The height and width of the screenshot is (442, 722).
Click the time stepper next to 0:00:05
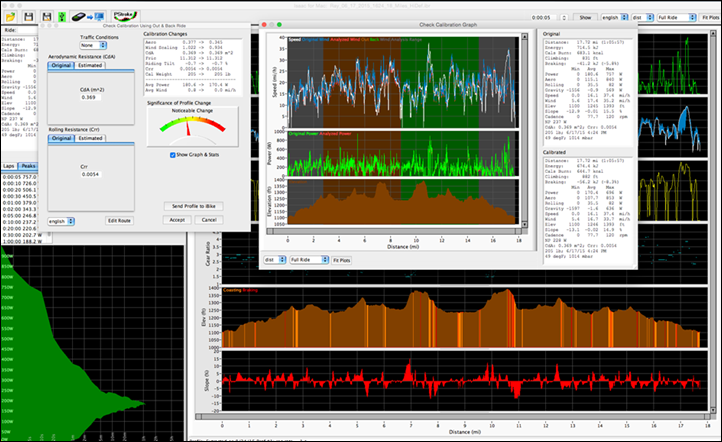pos(564,17)
